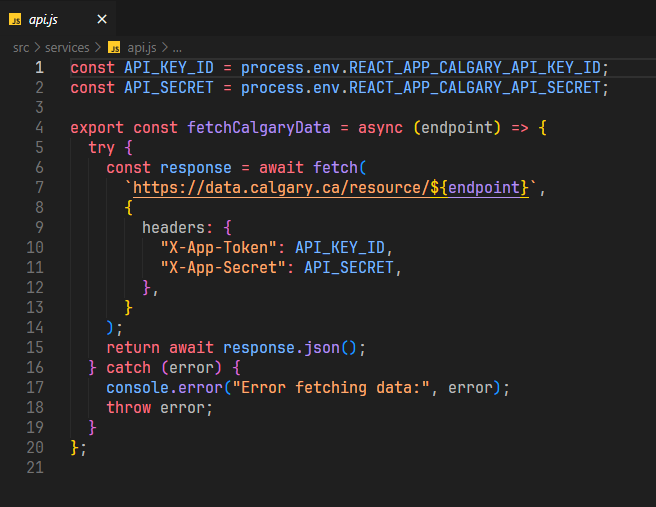656x507 pixels.
Task: Click the JS file icon in api.js tab
Action: [15, 19]
